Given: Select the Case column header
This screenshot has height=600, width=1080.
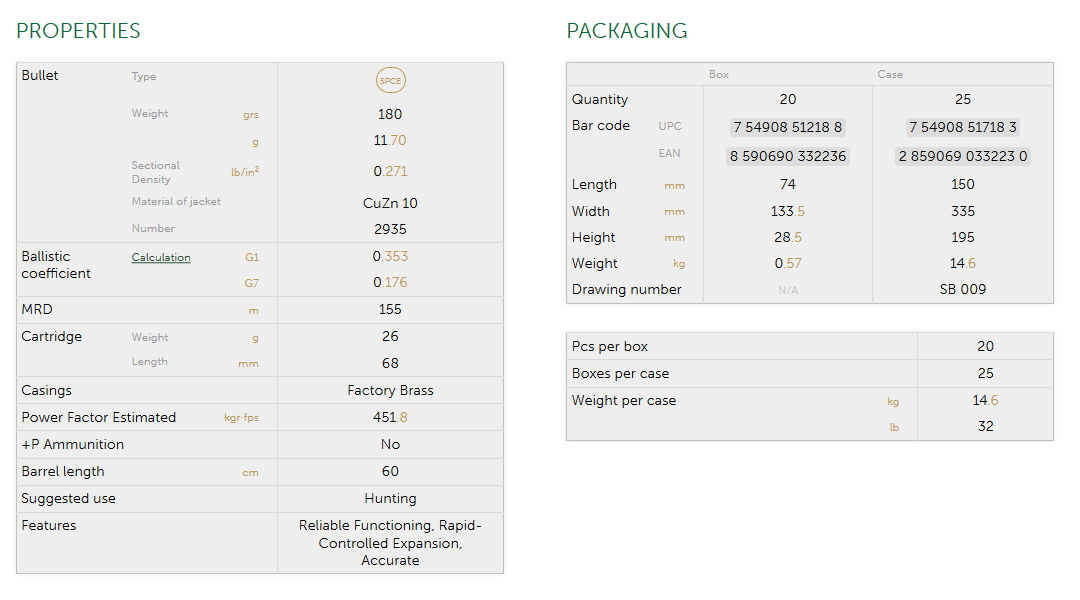Looking at the screenshot, I should click(890, 75).
